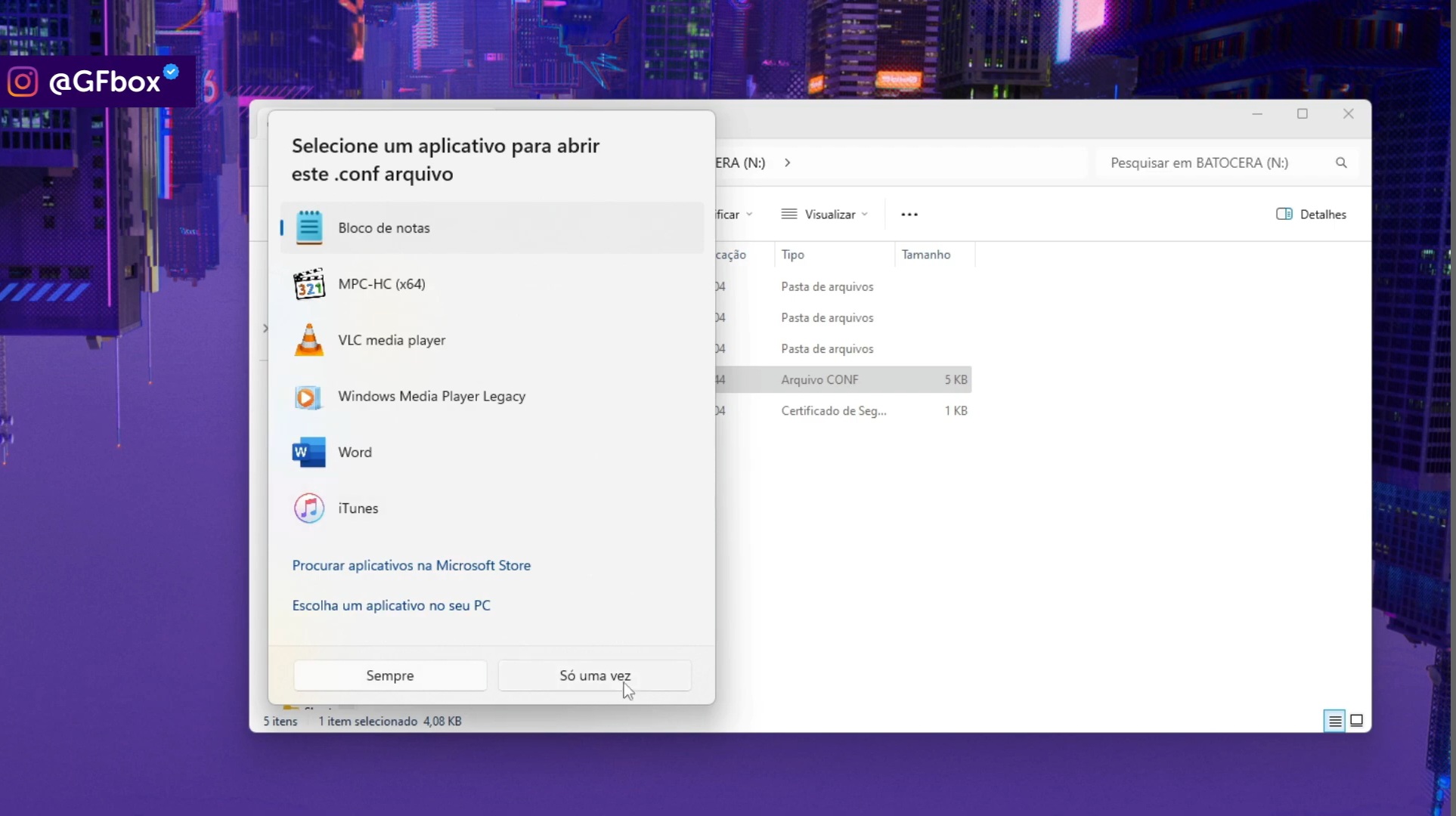Screen dimensions: 1456x816
Task: Choose the Word app icon
Action: 308,452
